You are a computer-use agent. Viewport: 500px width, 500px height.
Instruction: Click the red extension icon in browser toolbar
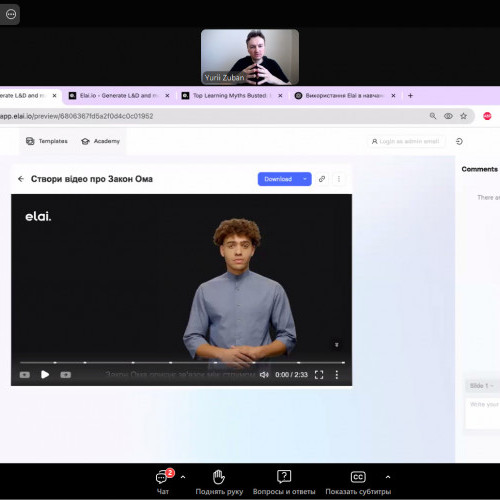click(487, 116)
